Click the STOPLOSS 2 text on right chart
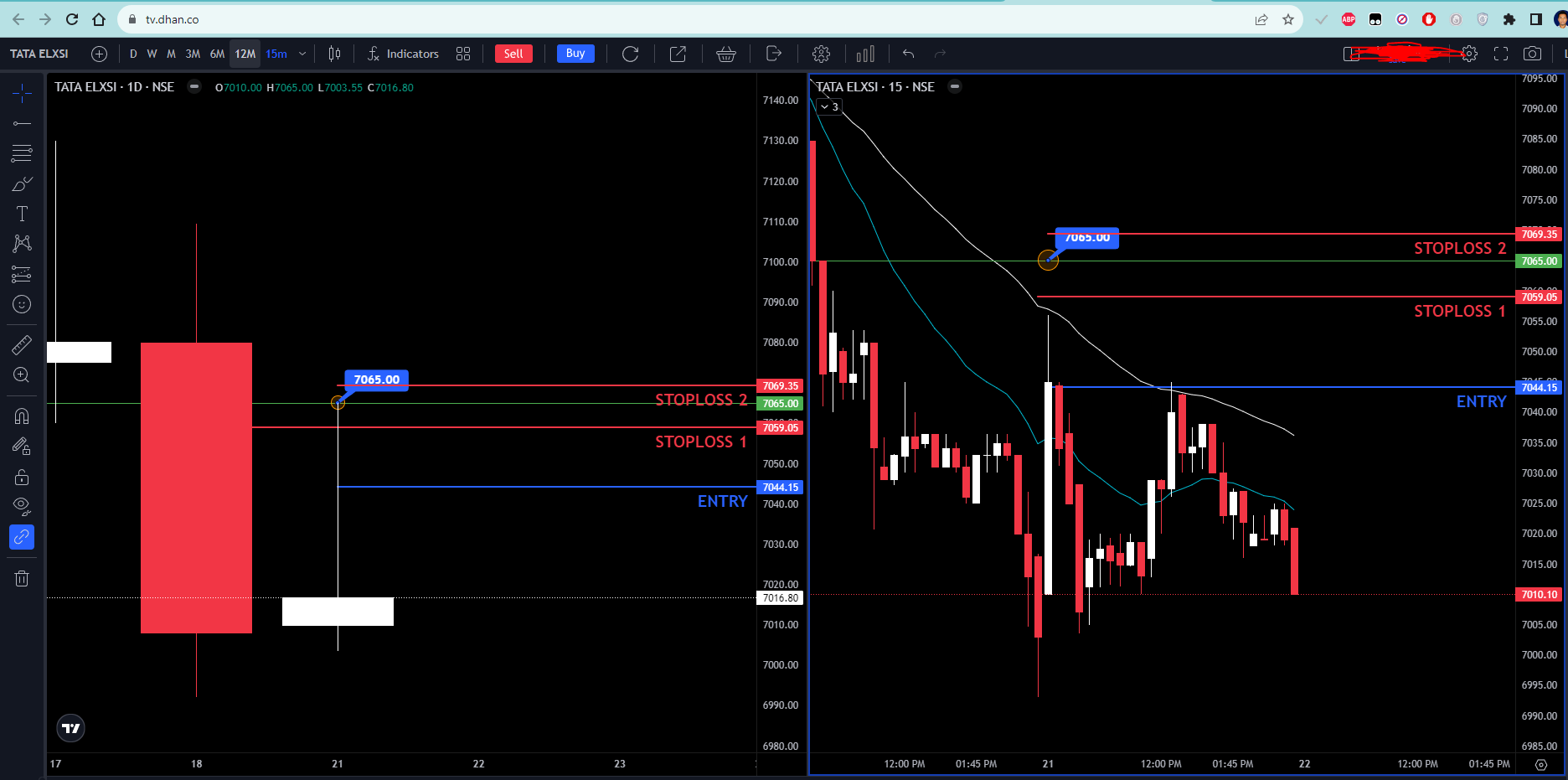1568x780 pixels. pos(1460,248)
